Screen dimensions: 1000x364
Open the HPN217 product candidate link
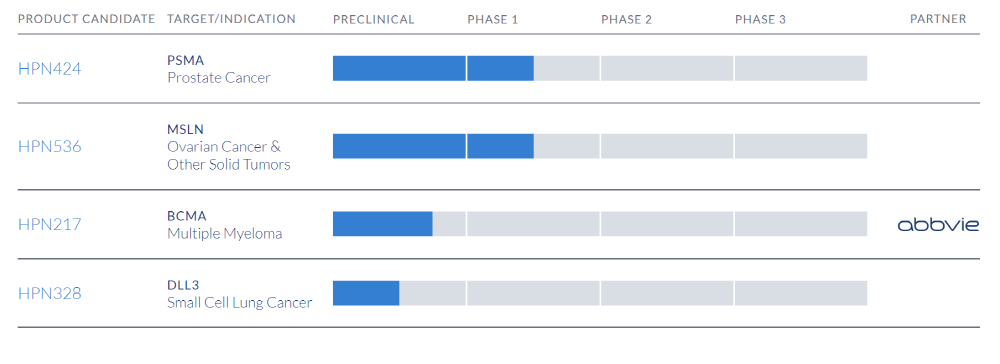[50, 224]
